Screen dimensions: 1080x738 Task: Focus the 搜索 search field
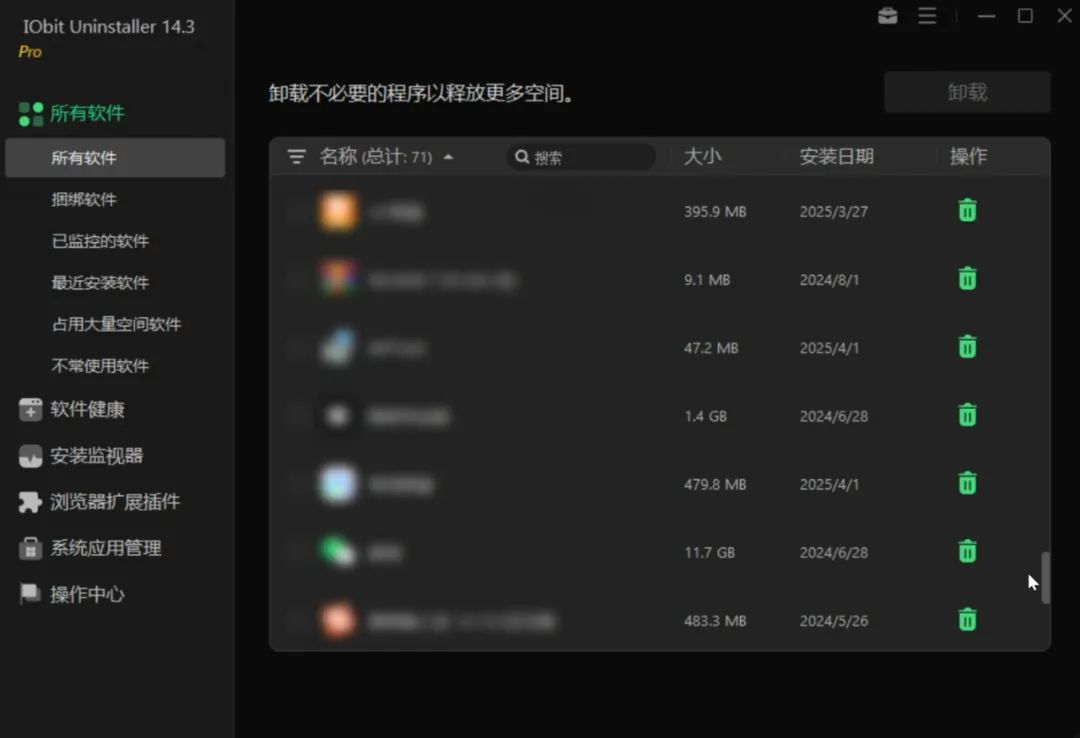click(x=582, y=157)
